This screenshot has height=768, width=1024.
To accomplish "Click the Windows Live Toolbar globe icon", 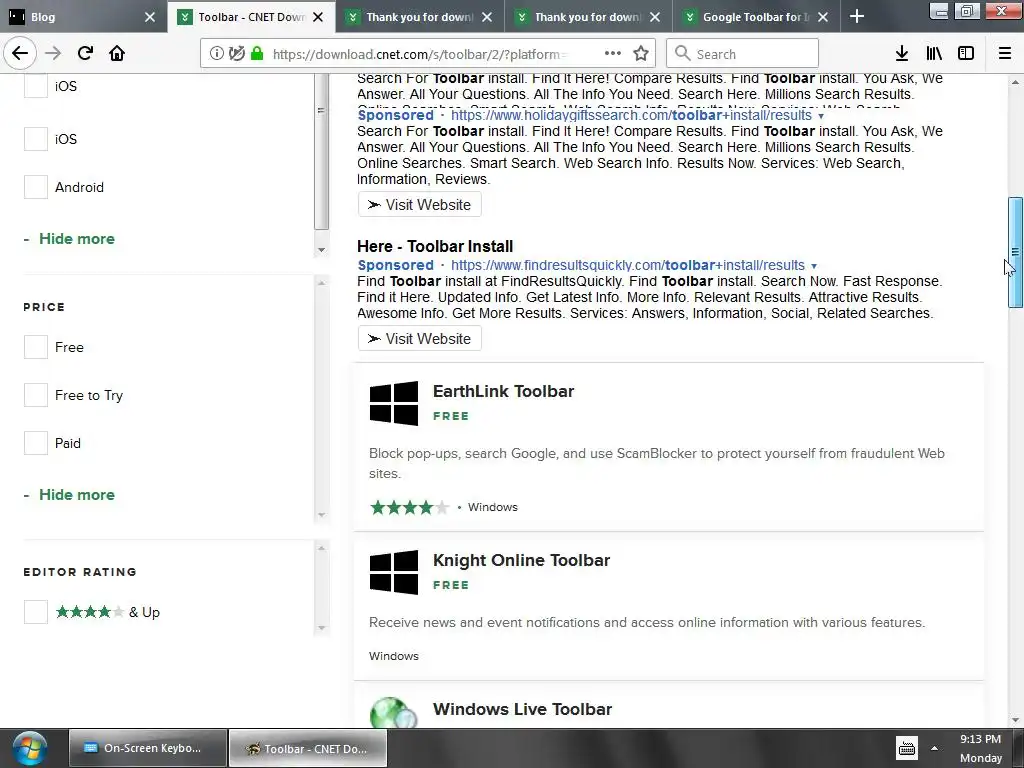I will click(x=394, y=712).
